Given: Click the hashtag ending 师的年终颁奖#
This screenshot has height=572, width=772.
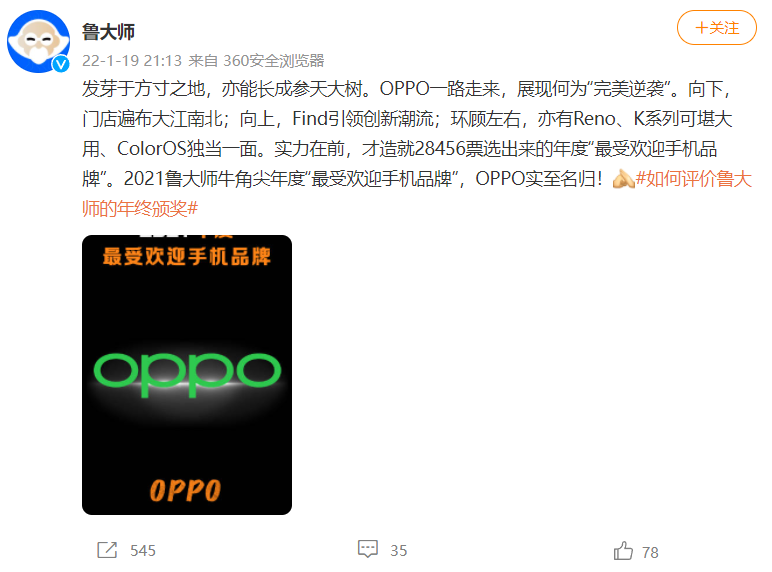Looking at the screenshot, I should (140, 209).
